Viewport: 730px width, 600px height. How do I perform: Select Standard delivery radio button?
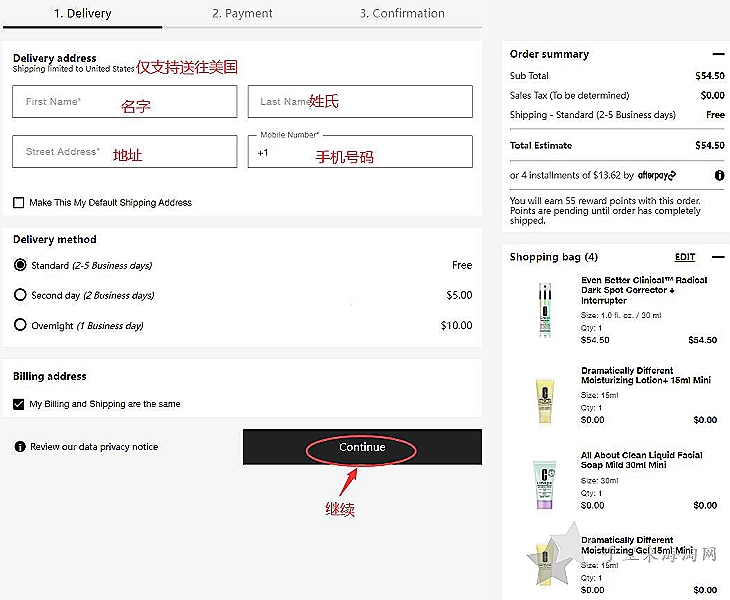tap(20, 265)
